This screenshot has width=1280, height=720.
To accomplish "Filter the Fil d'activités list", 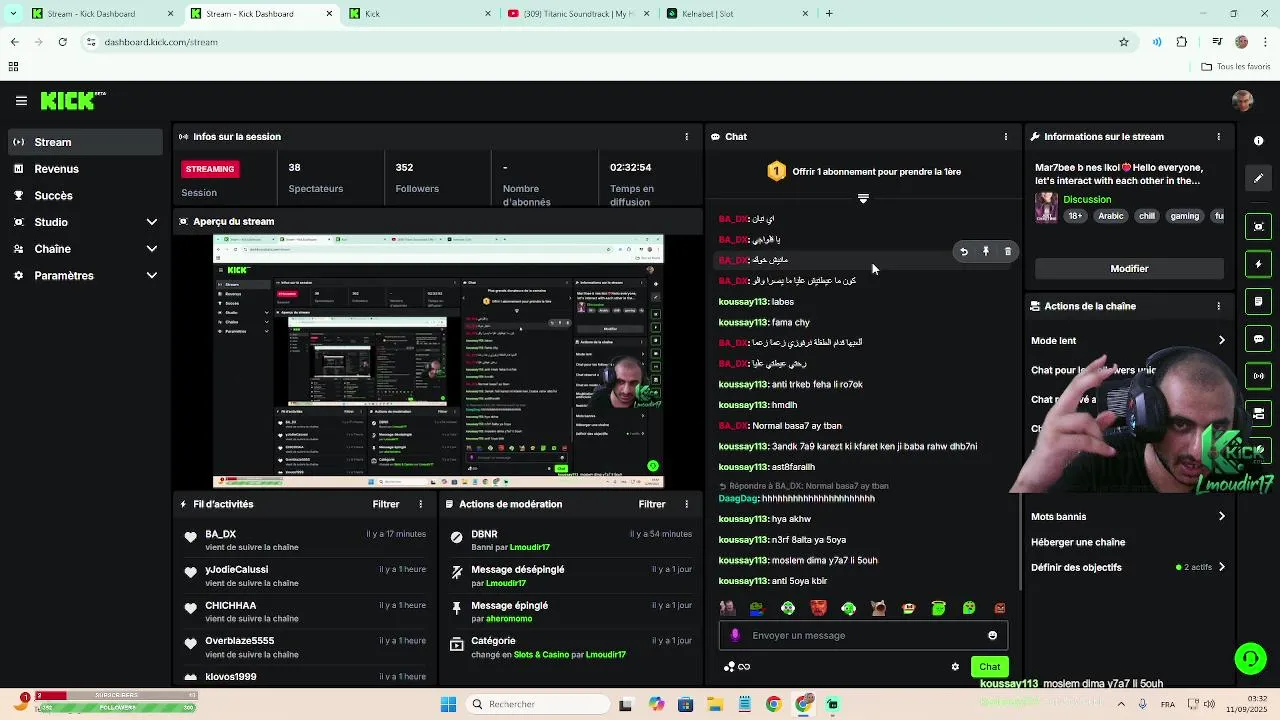I will tap(386, 505).
